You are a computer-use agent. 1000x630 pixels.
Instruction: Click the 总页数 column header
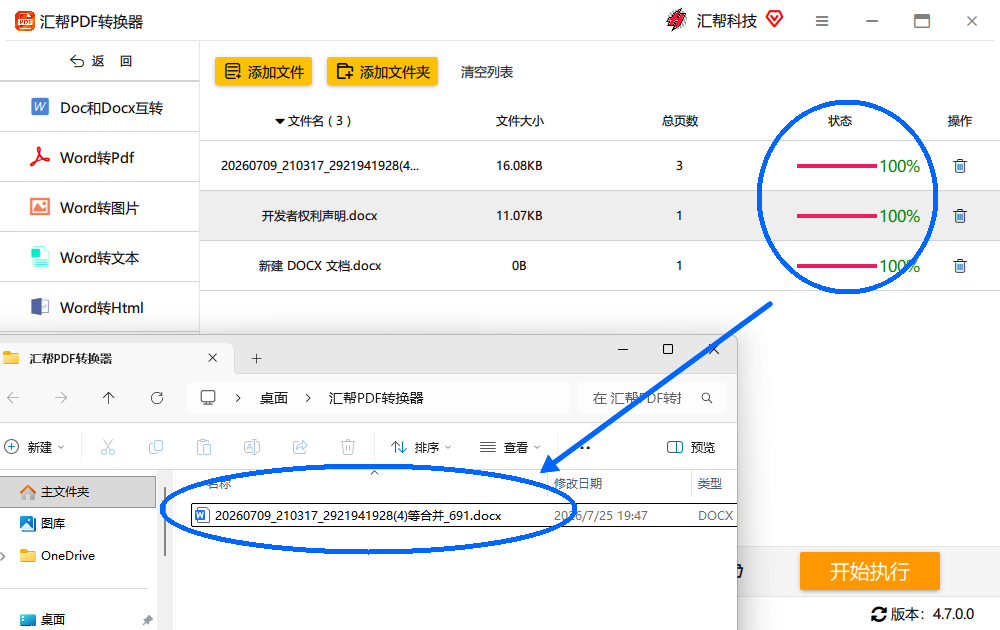tap(680, 121)
